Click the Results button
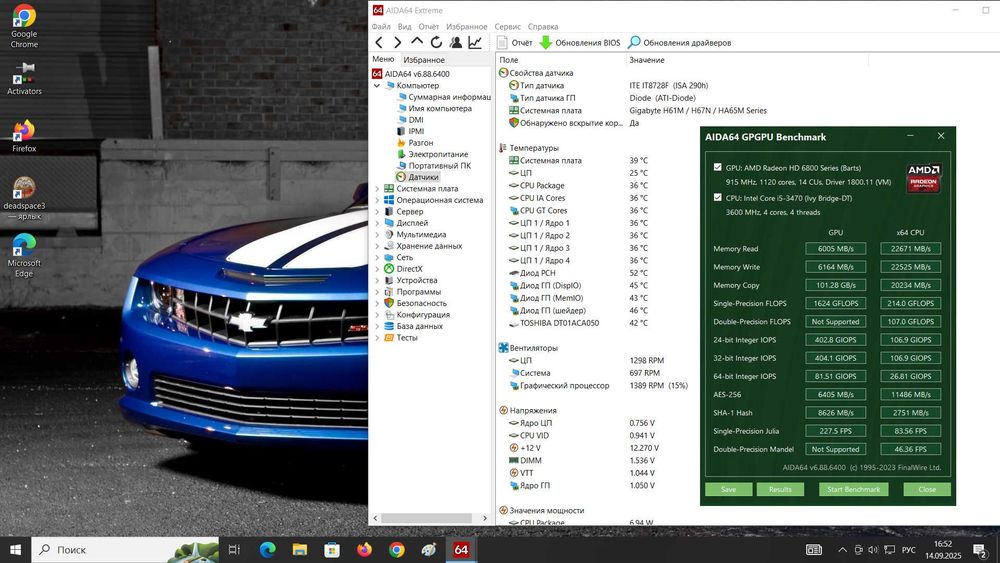 780,489
